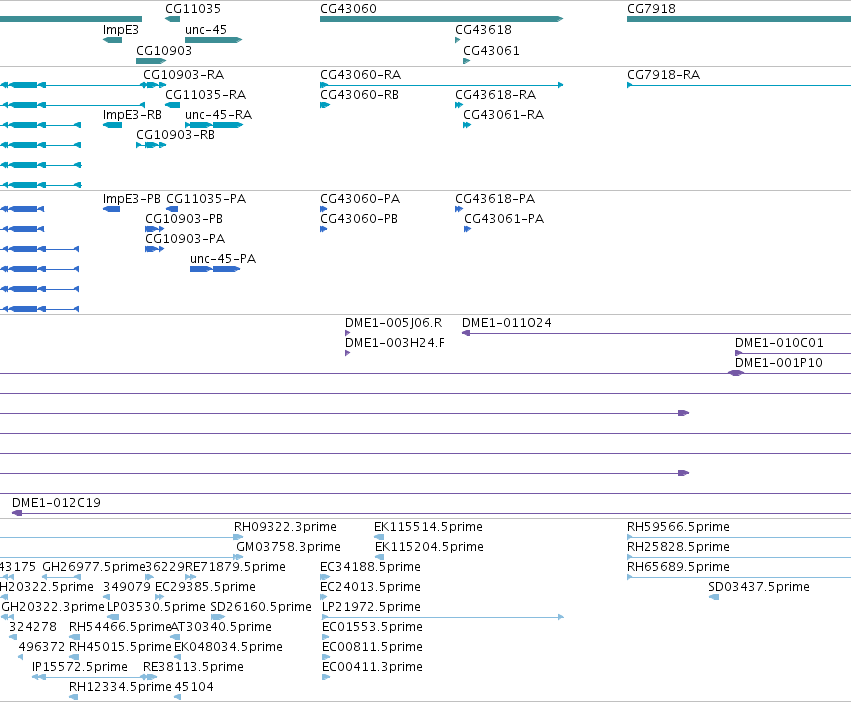Select protein CG10903-PB

(x=184, y=219)
